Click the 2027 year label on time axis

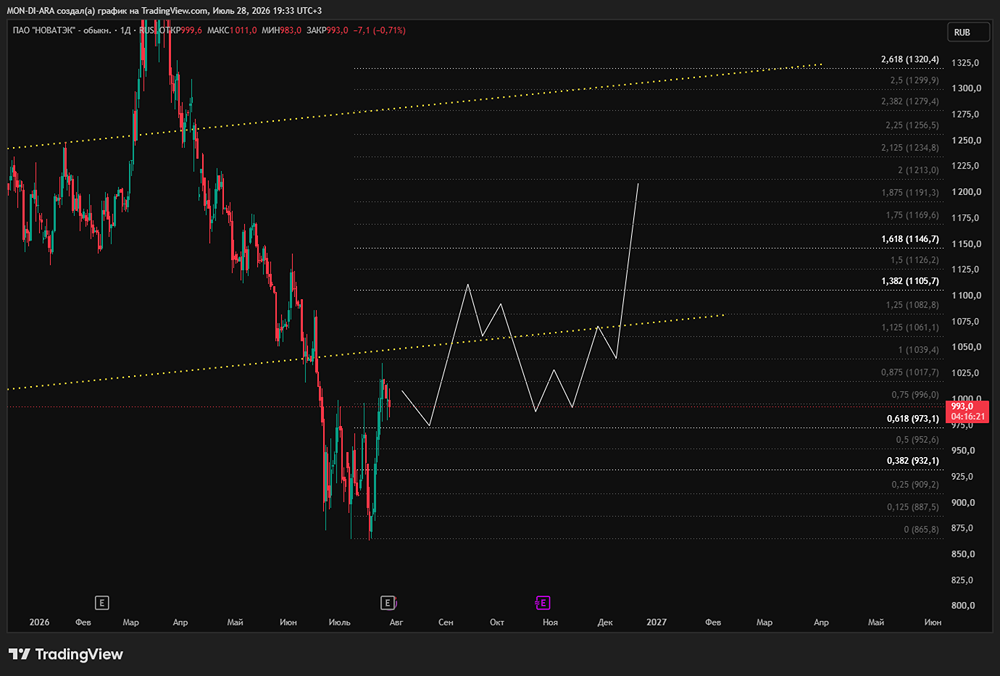point(656,622)
